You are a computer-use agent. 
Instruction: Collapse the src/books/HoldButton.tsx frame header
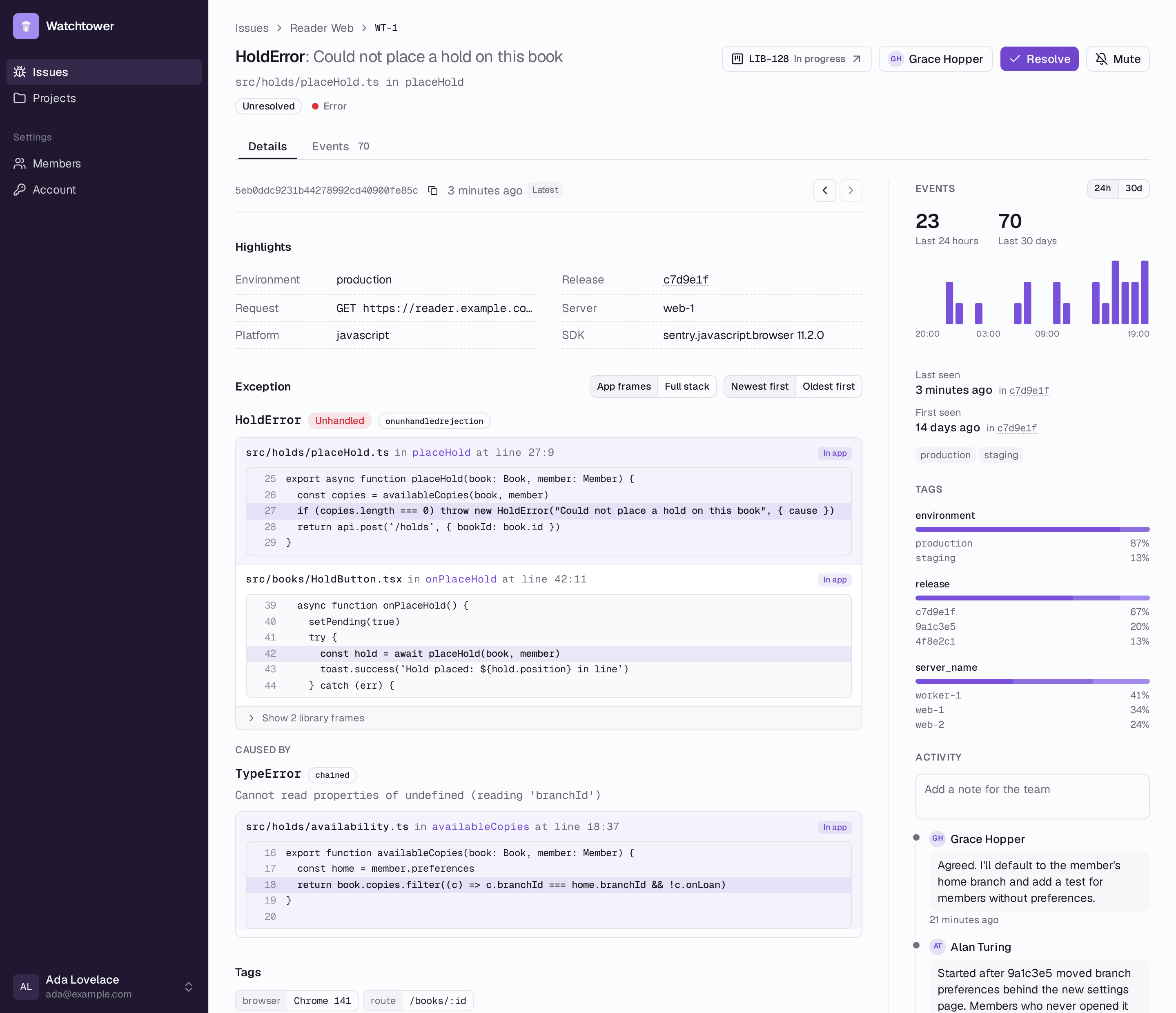pos(548,579)
